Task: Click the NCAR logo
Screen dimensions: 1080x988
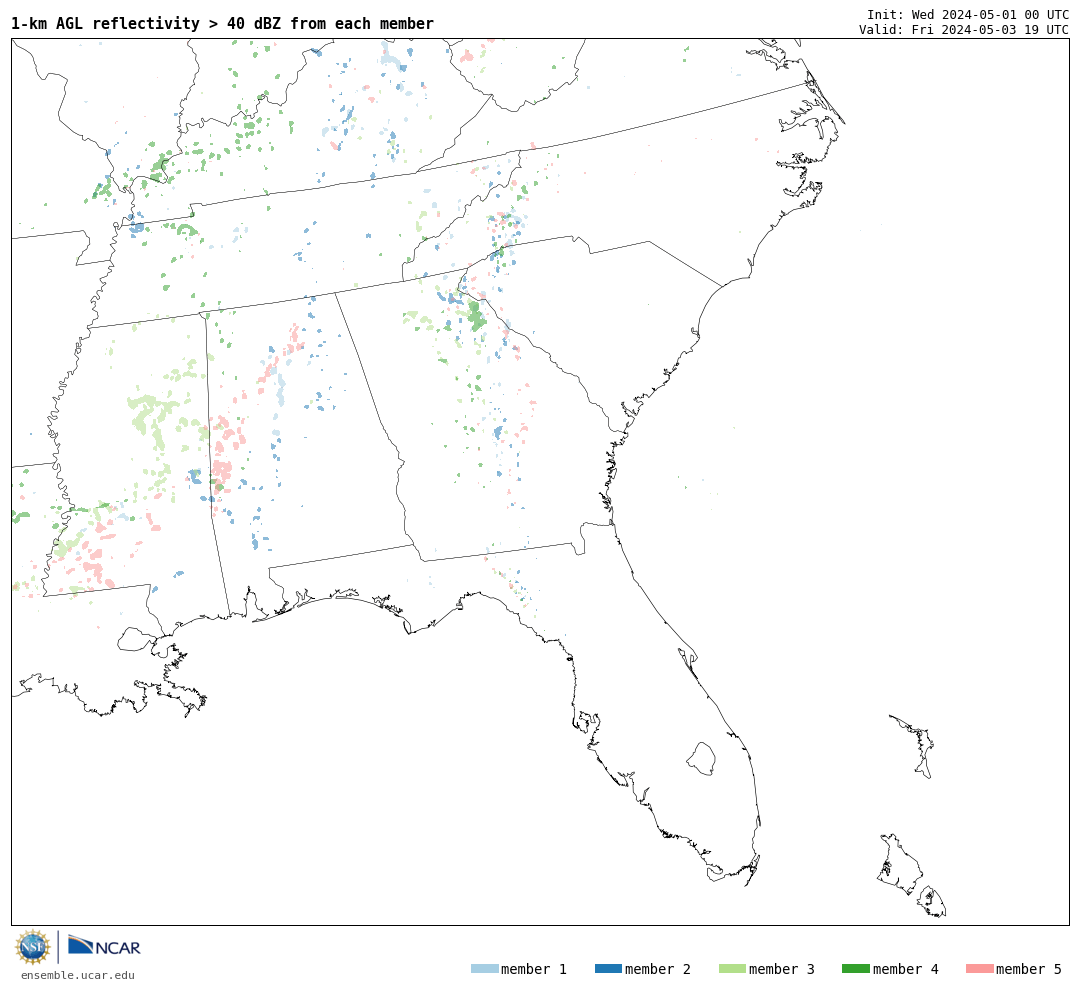Action: click(104, 945)
